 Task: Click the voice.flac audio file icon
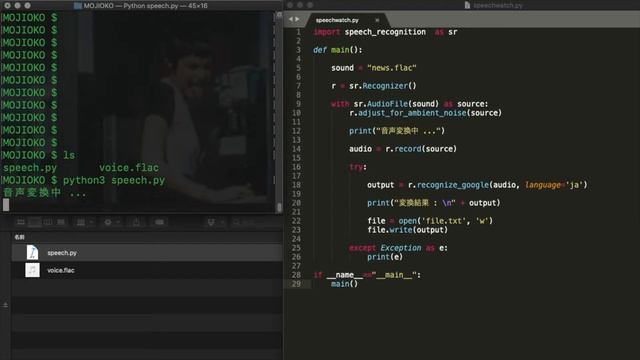coord(33,270)
